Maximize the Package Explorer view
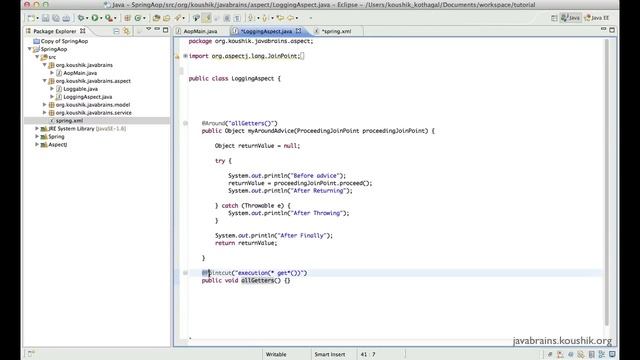Image resolution: width=640 pixels, height=360 pixels. click(x=165, y=30)
